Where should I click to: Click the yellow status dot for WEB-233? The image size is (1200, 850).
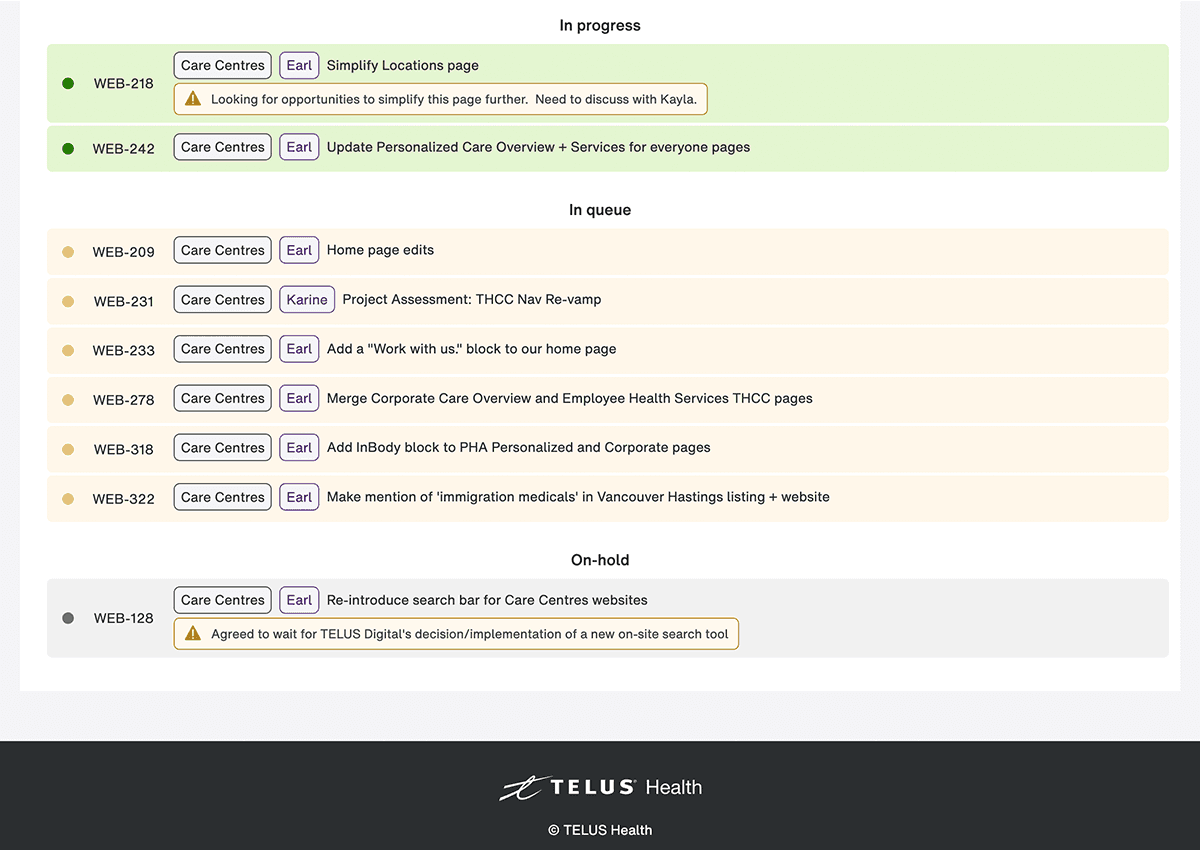pos(68,351)
